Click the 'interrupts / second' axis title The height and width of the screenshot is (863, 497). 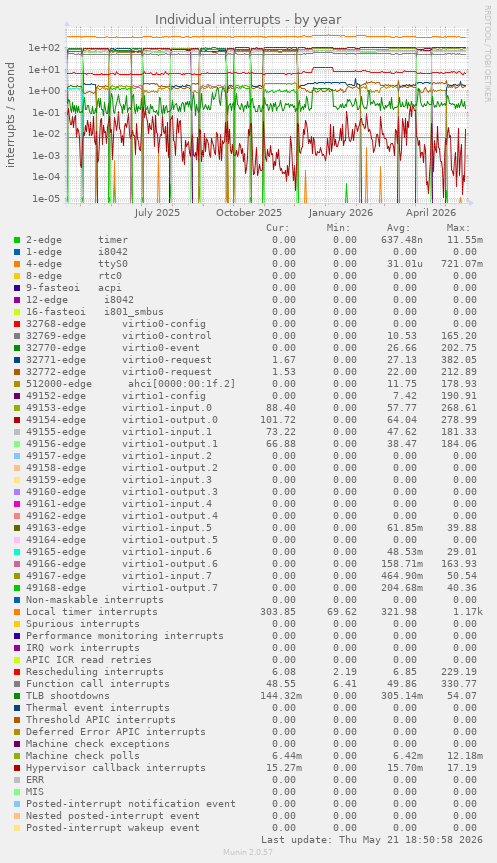[x=10, y=114]
